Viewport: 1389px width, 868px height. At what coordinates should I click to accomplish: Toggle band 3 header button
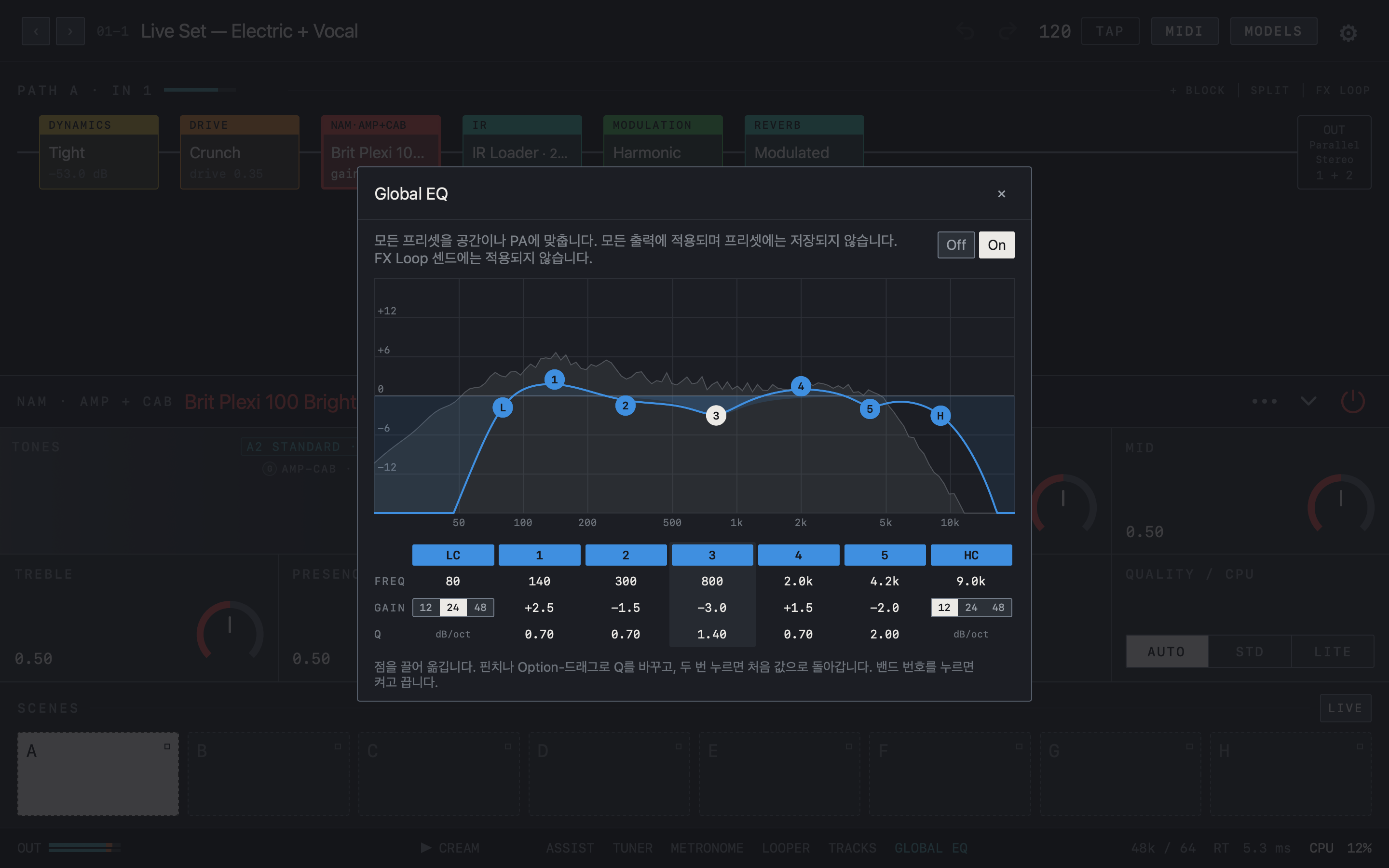pos(712,555)
